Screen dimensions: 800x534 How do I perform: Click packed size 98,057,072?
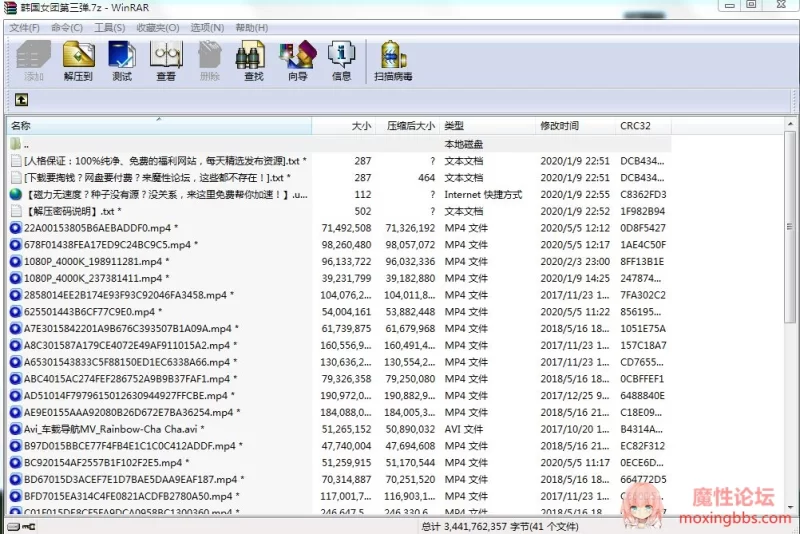(410, 245)
